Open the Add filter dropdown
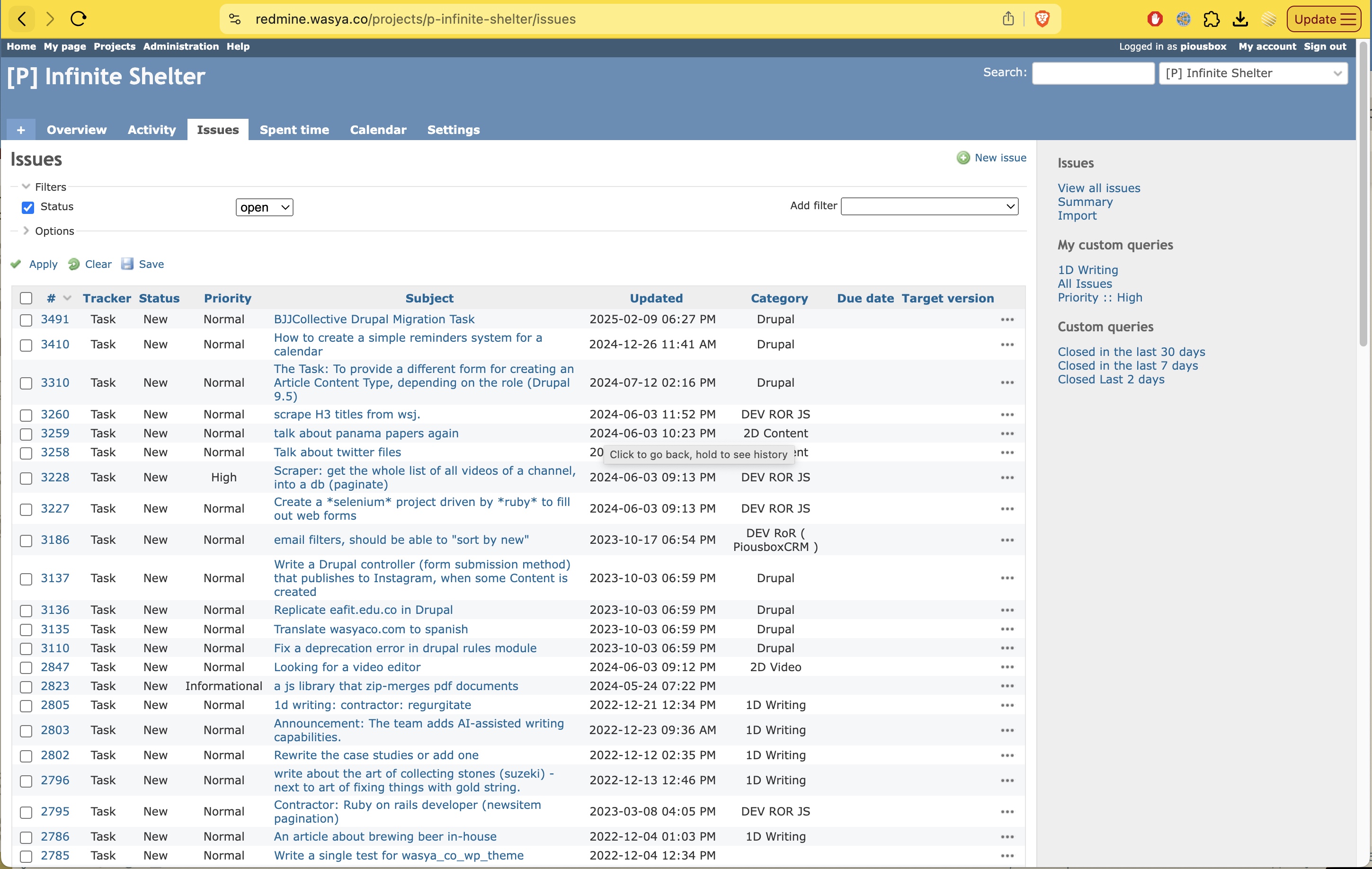The image size is (1372, 869). click(929, 206)
